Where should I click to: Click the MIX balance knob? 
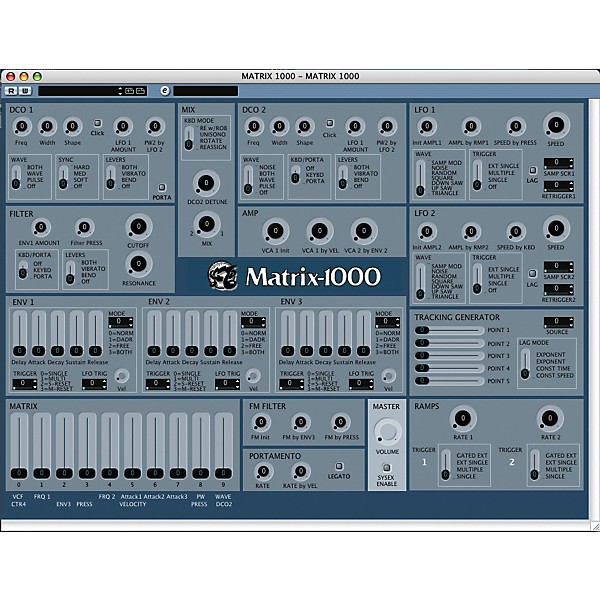pyautogui.click(x=207, y=224)
